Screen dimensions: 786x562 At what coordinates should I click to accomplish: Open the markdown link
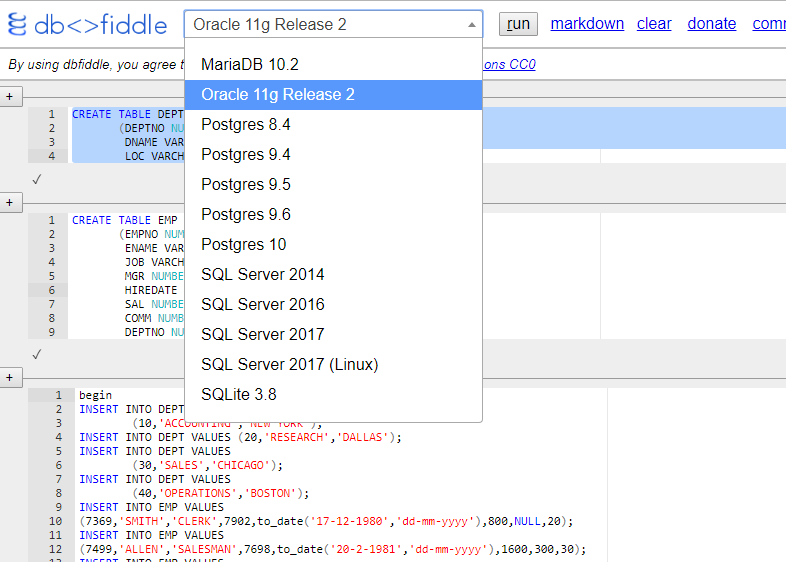click(x=587, y=24)
